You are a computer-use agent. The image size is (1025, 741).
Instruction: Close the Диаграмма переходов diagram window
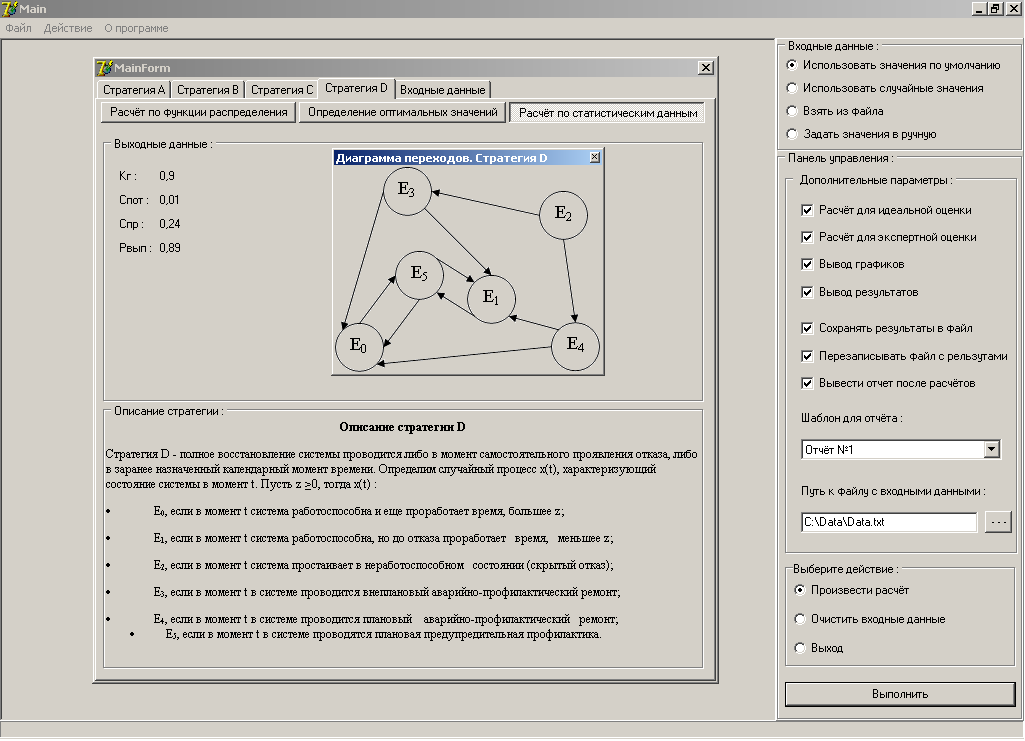(x=594, y=157)
